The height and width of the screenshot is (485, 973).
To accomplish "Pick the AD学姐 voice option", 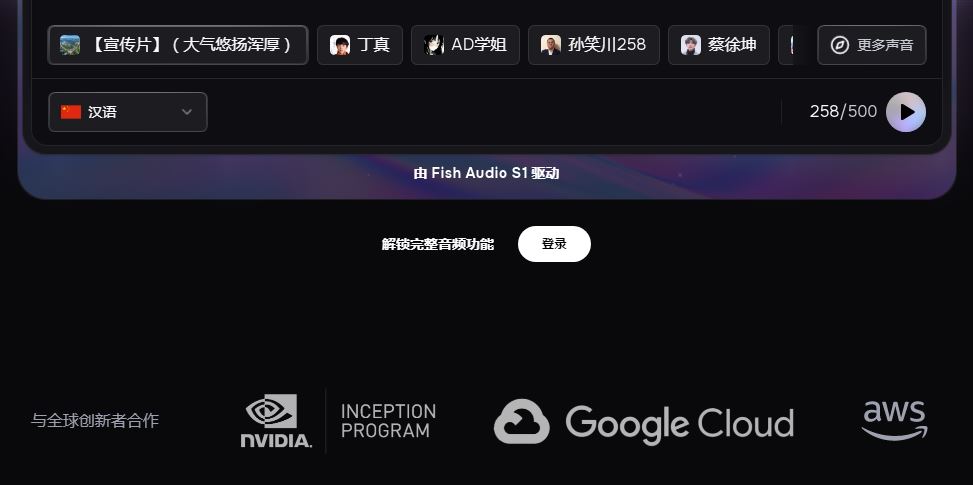I will coord(465,45).
